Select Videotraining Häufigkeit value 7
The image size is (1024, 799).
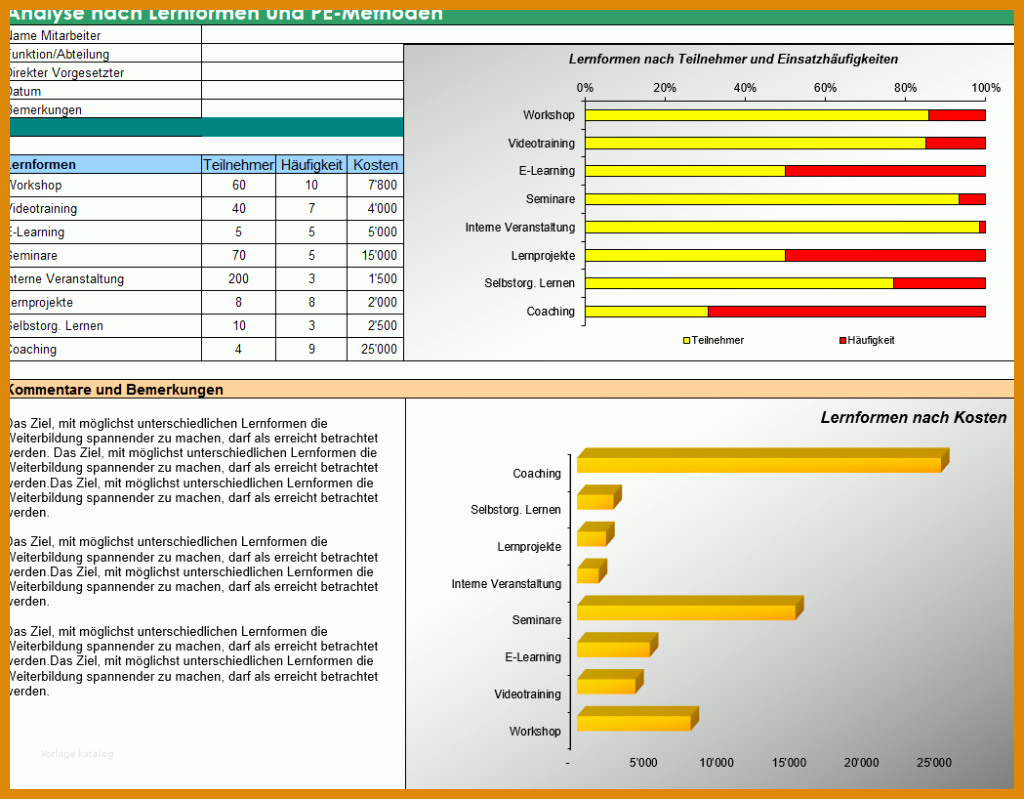coord(312,208)
